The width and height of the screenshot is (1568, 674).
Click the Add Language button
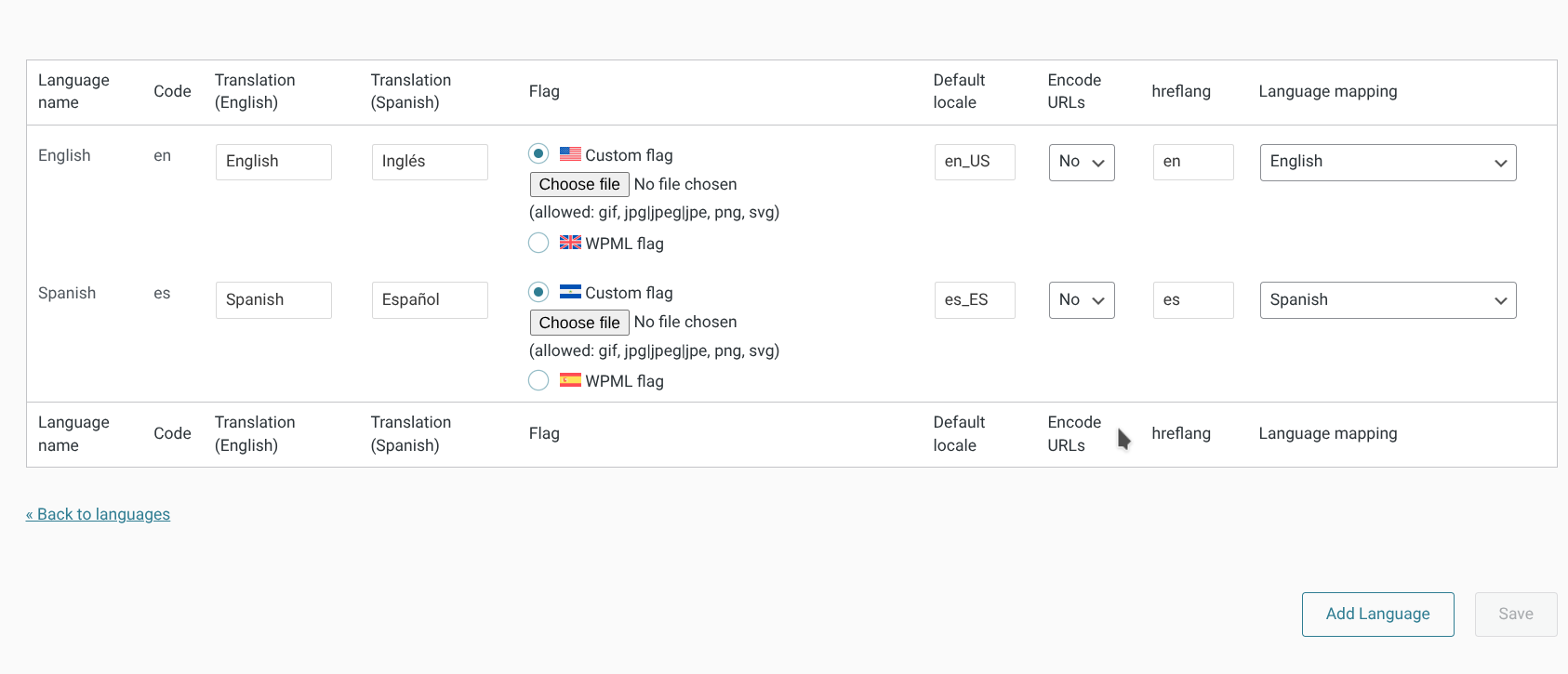[x=1377, y=614]
